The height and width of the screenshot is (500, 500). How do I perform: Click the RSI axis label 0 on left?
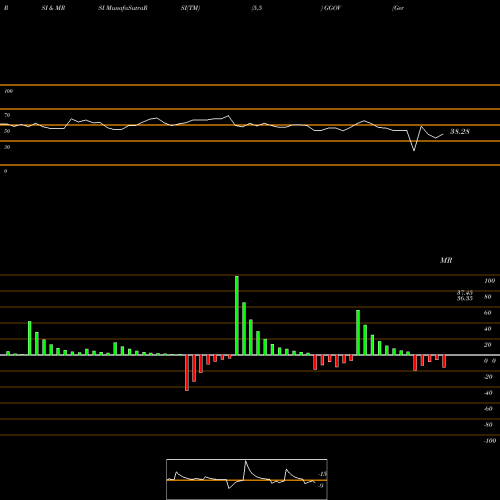tap(5, 171)
